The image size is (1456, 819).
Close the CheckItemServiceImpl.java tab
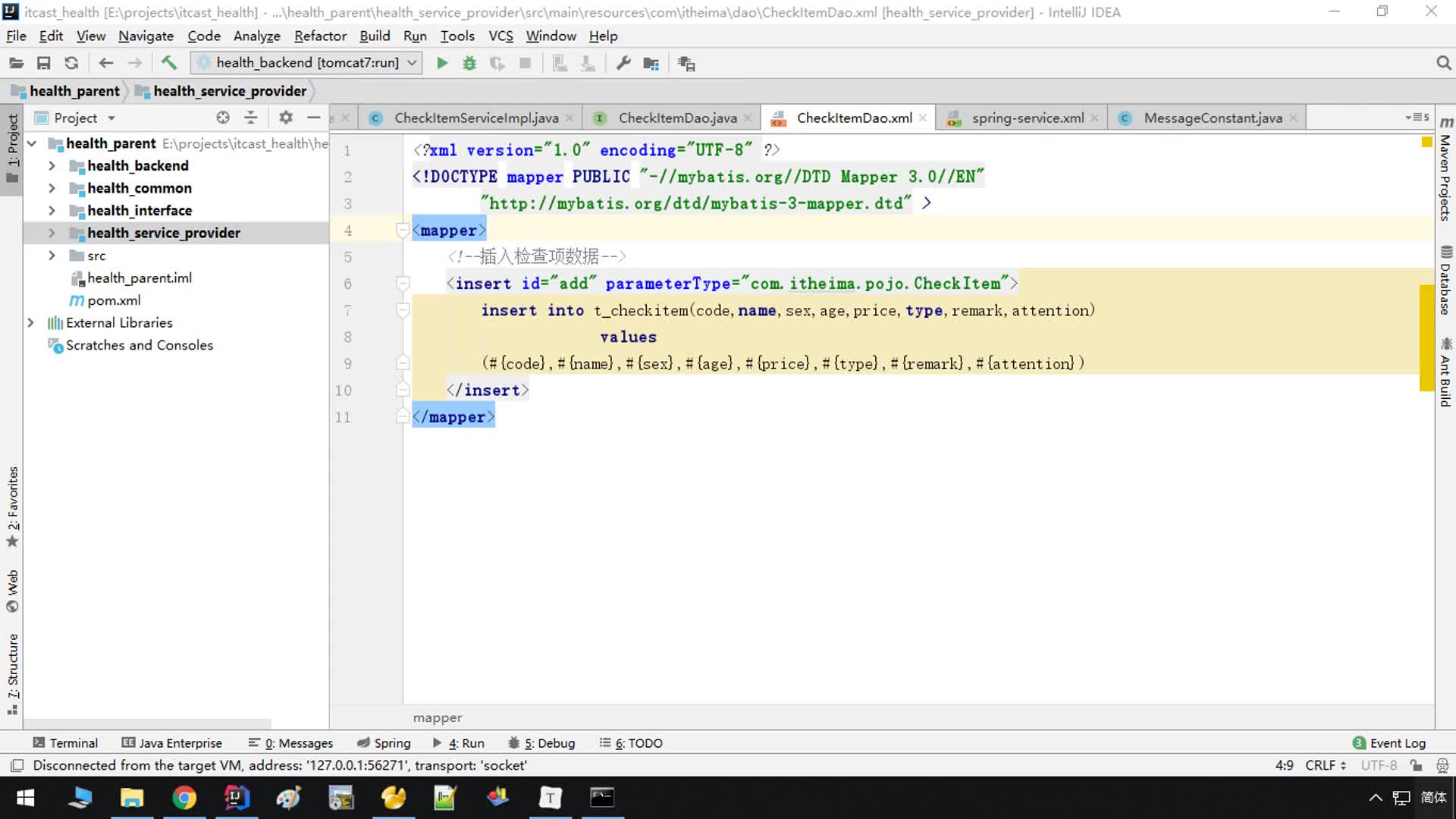point(570,118)
